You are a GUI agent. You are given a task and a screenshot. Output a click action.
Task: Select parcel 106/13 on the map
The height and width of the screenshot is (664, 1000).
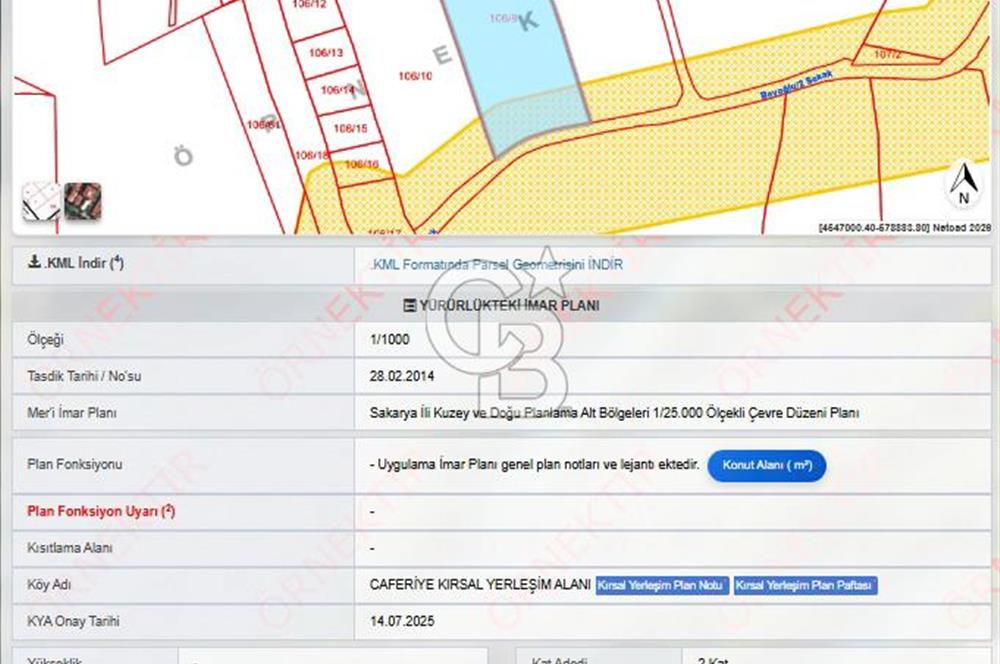(326, 52)
